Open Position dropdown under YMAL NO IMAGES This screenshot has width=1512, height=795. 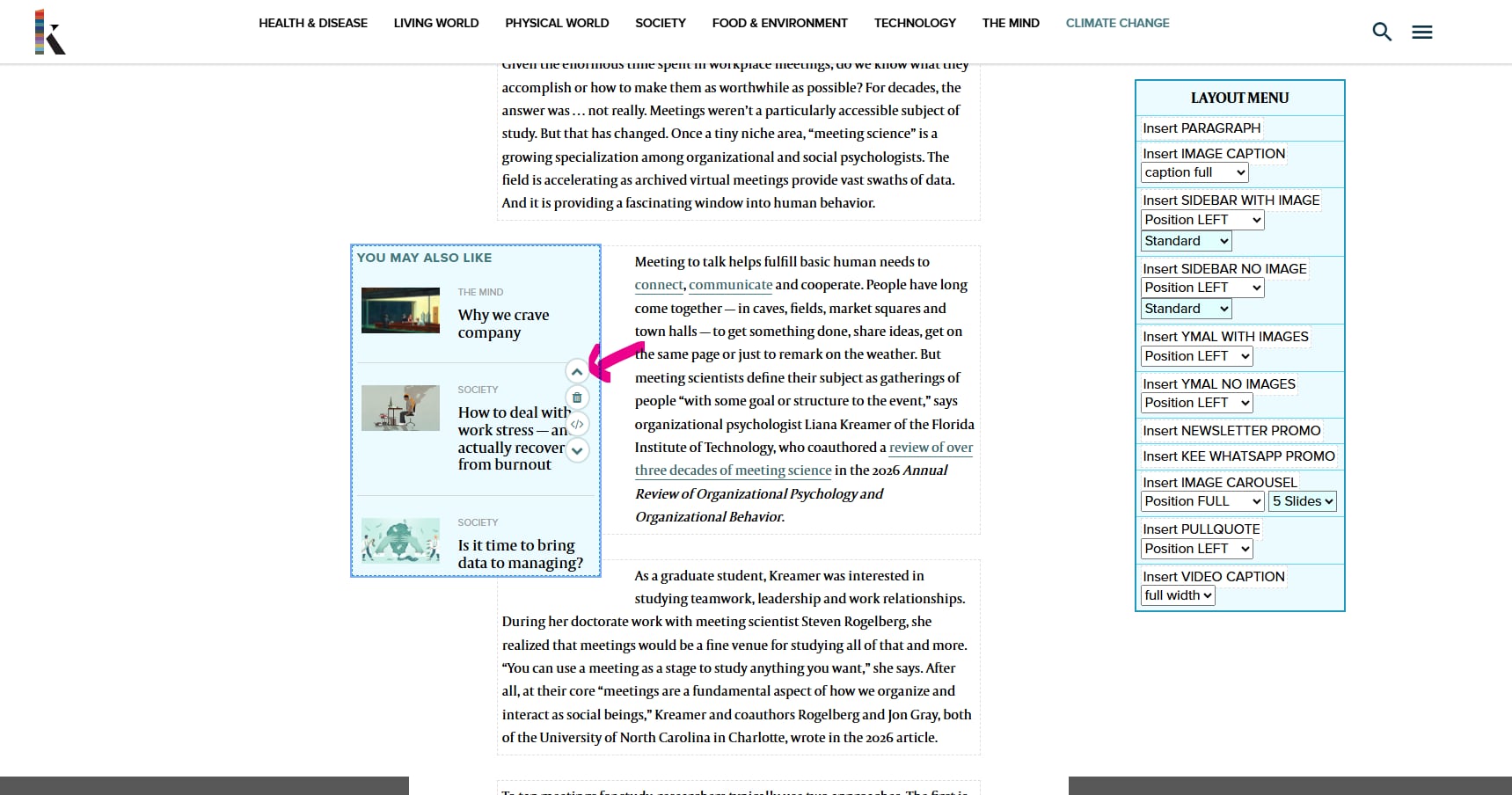click(1196, 403)
